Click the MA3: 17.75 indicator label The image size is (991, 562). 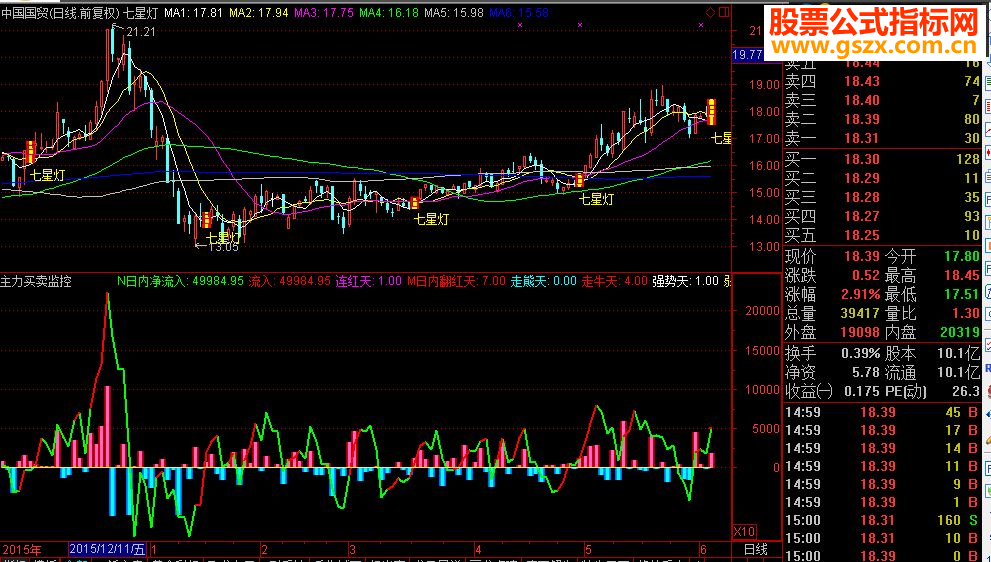pos(324,13)
